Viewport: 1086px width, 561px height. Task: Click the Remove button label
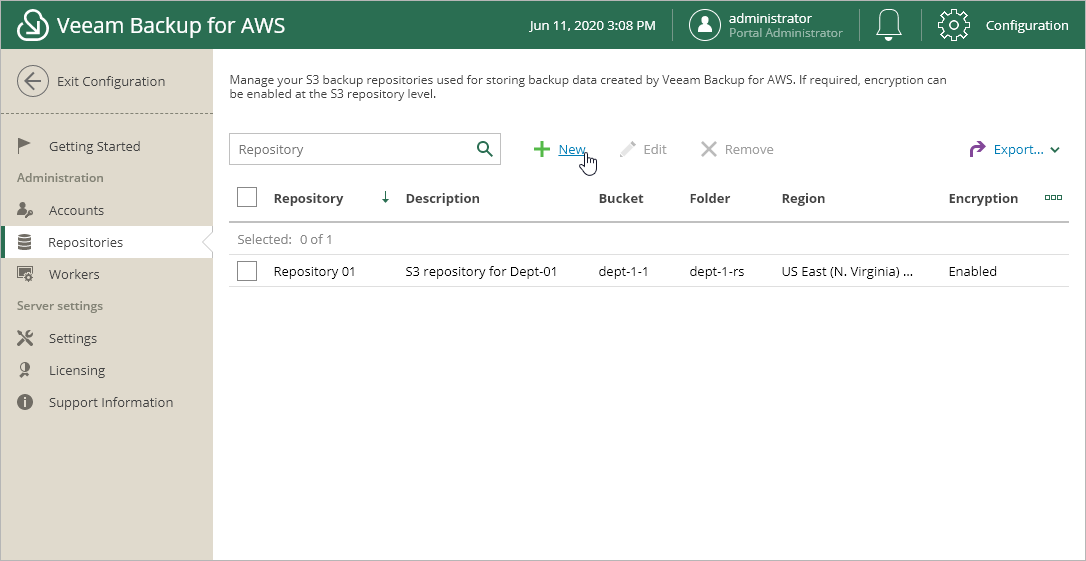coord(749,149)
